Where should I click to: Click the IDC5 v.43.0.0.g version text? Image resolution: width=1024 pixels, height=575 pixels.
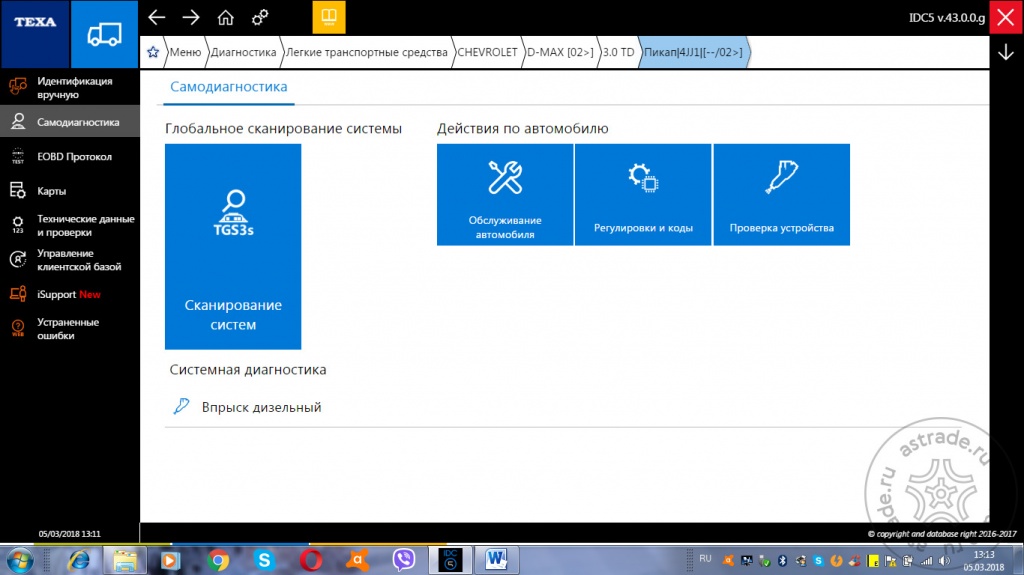click(x=947, y=18)
